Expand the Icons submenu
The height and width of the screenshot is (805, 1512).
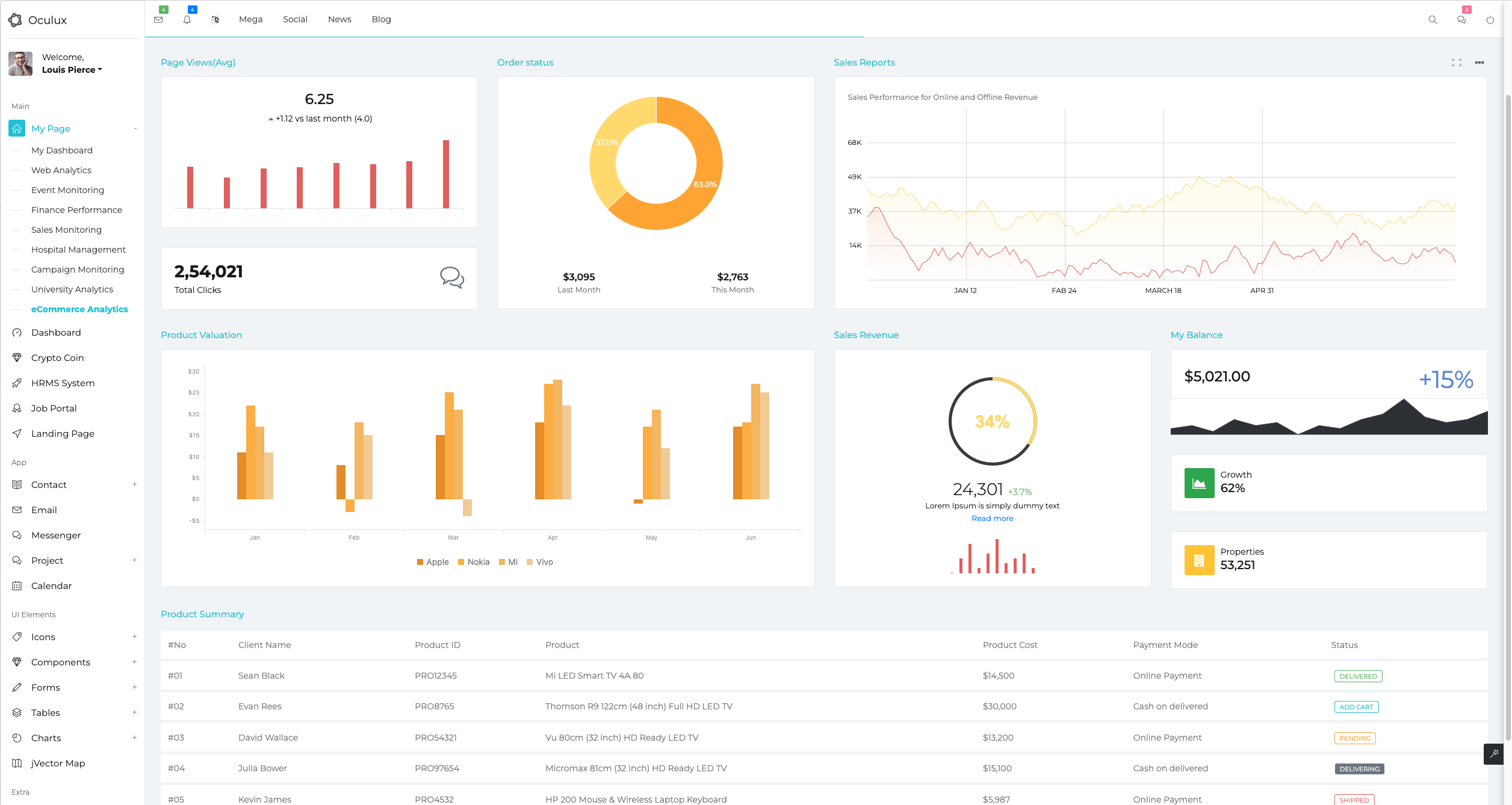point(135,637)
